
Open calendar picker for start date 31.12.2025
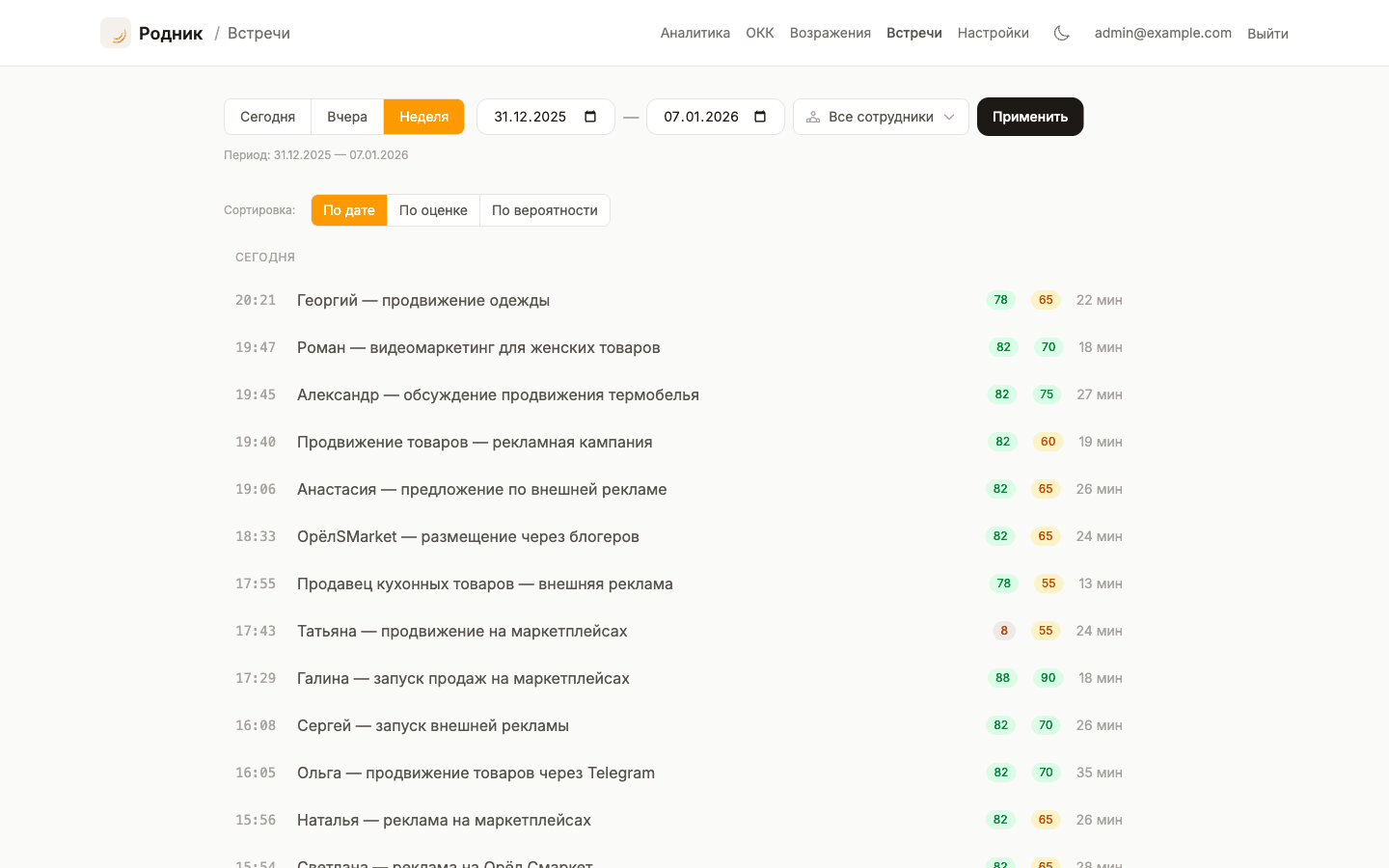(590, 116)
